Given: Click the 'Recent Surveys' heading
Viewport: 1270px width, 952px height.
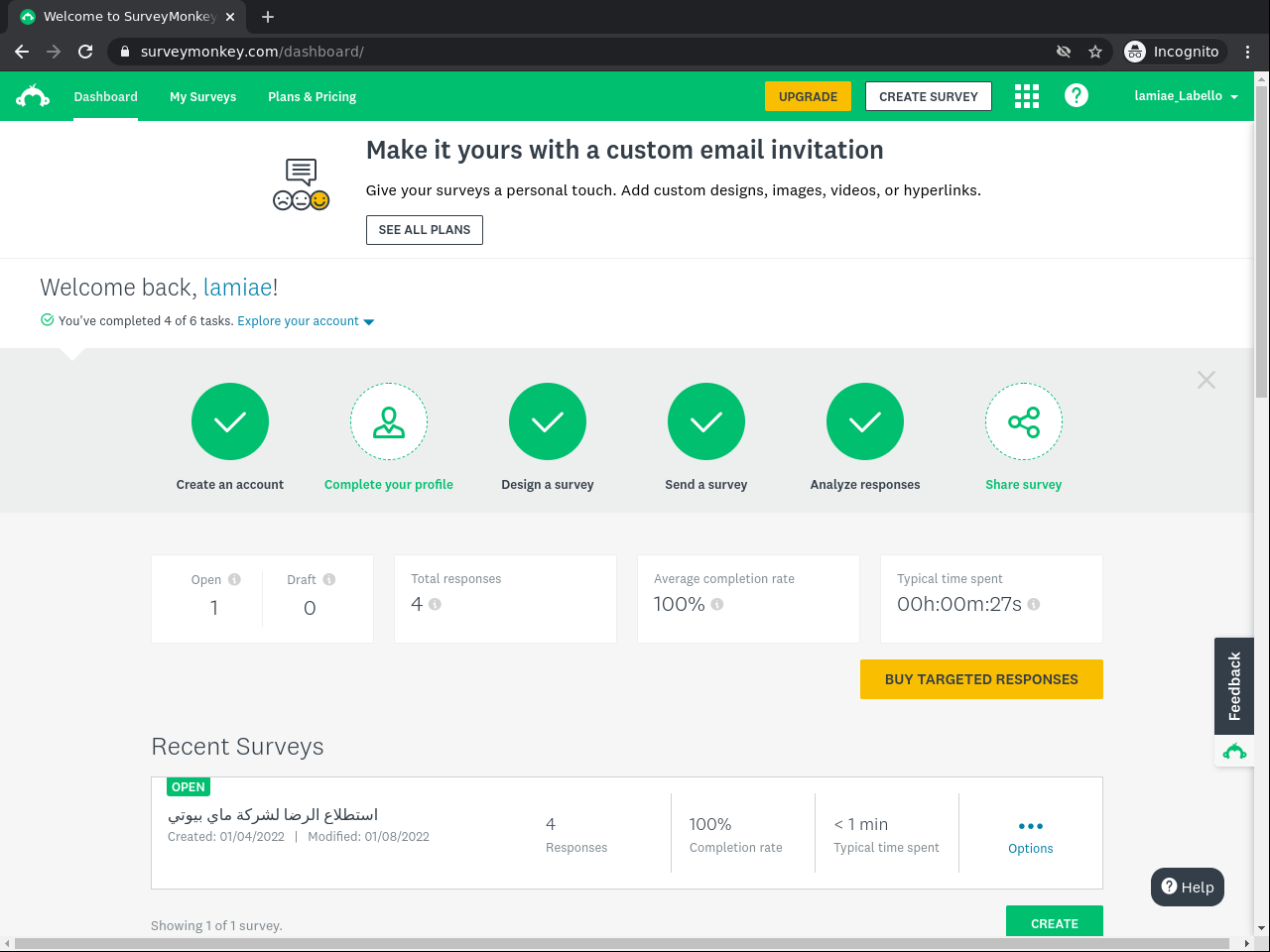Looking at the screenshot, I should pyautogui.click(x=237, y=747).
